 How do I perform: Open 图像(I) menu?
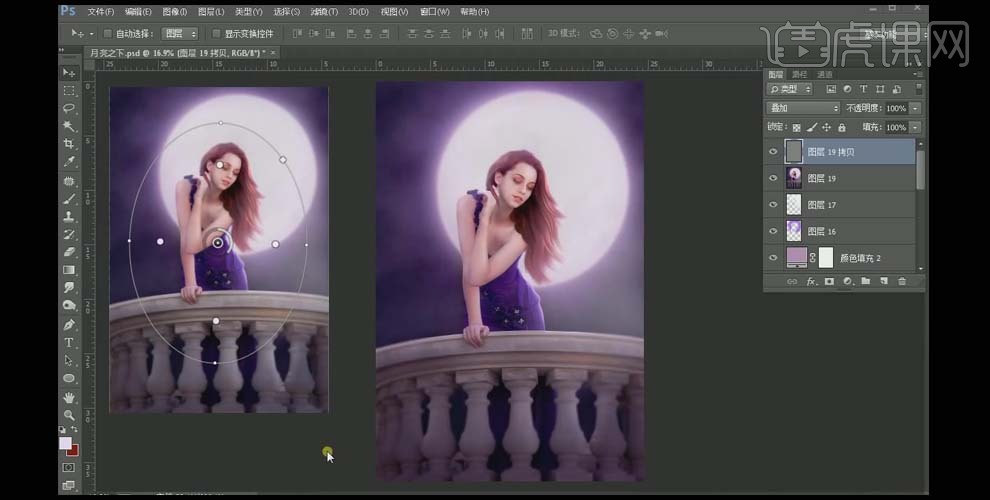(x=174, y=12)
